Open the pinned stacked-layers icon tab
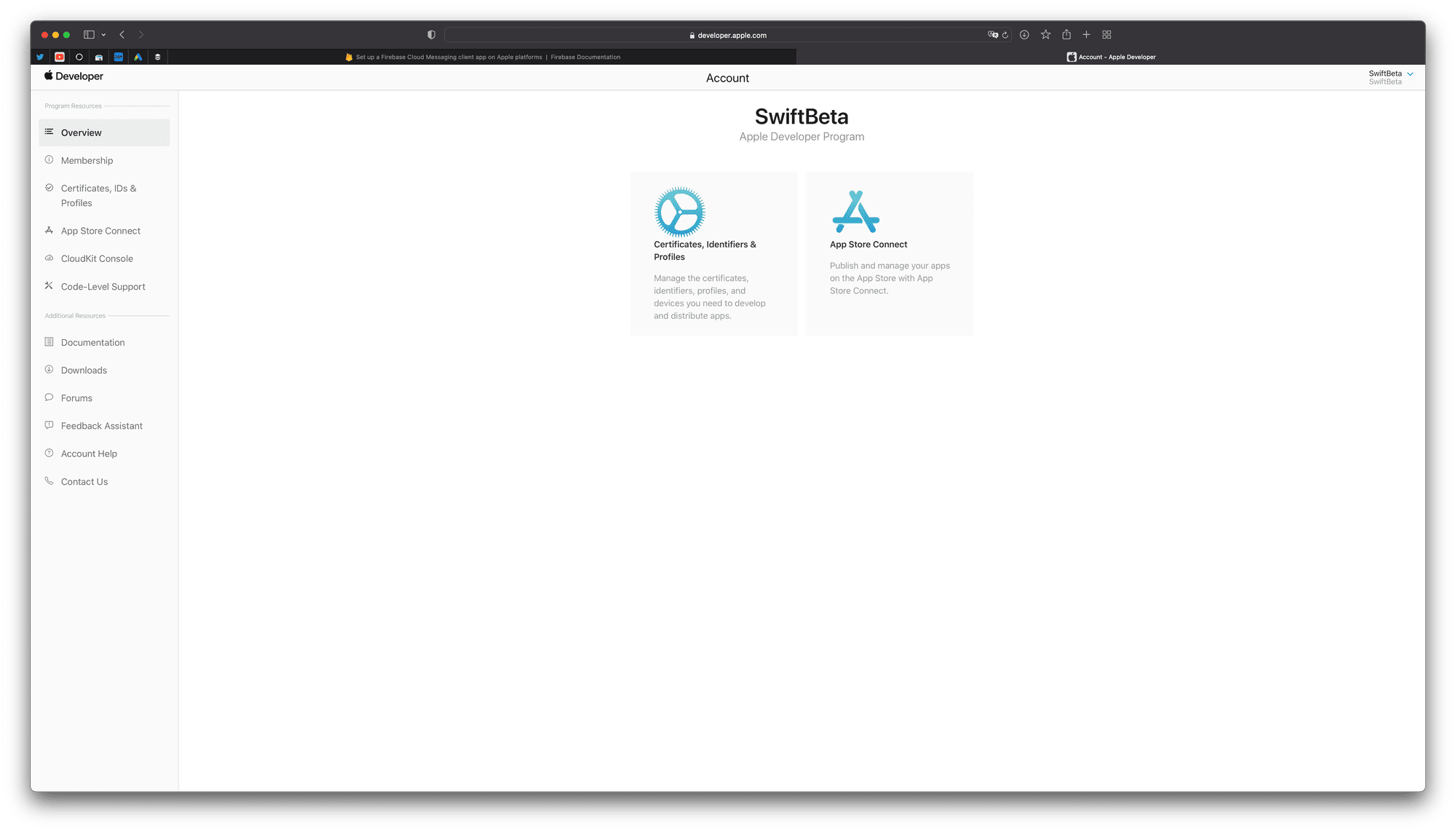 [x=158, y=57]
